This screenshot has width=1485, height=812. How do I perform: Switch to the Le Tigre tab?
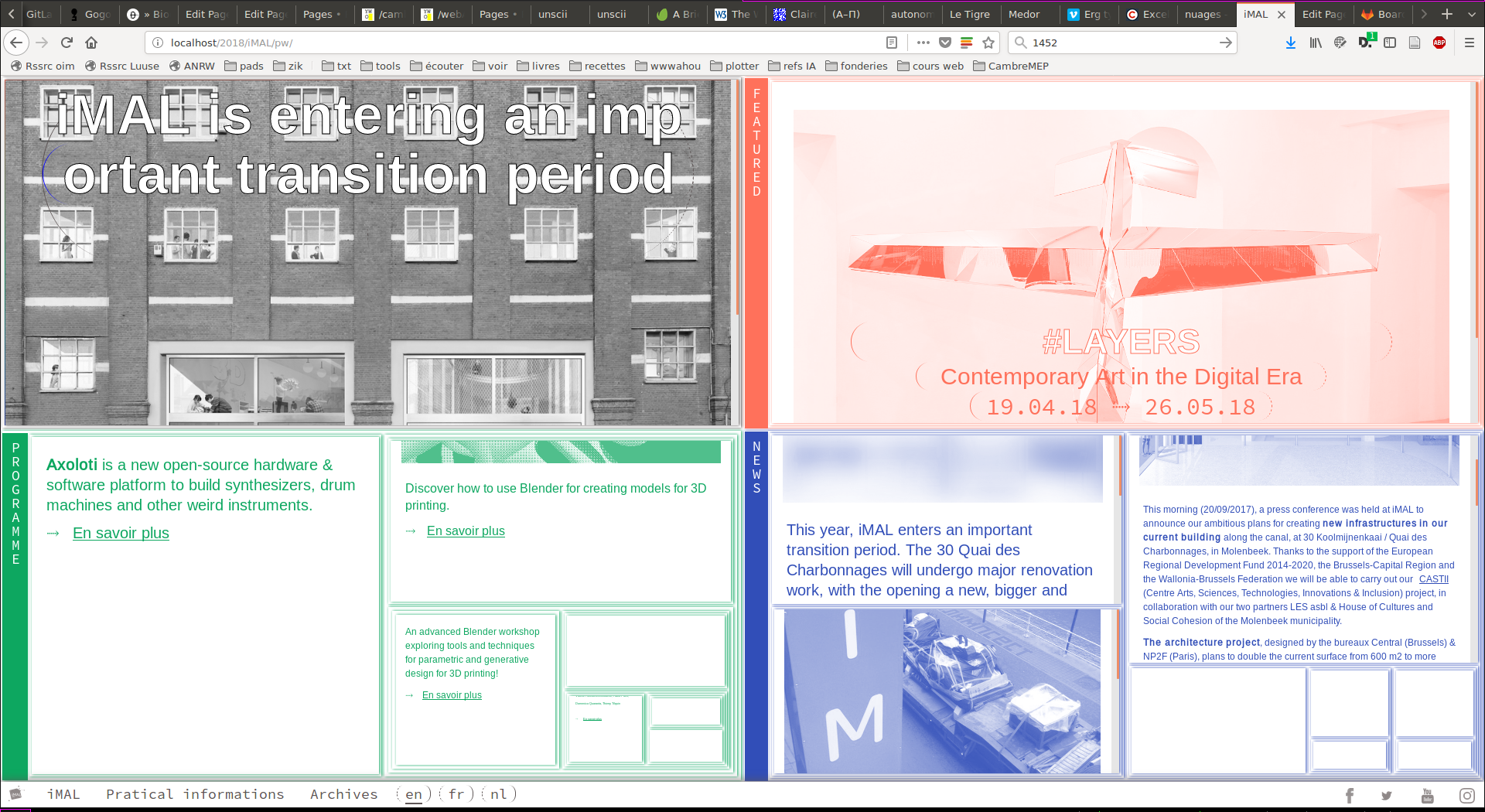tap(969, 14)
